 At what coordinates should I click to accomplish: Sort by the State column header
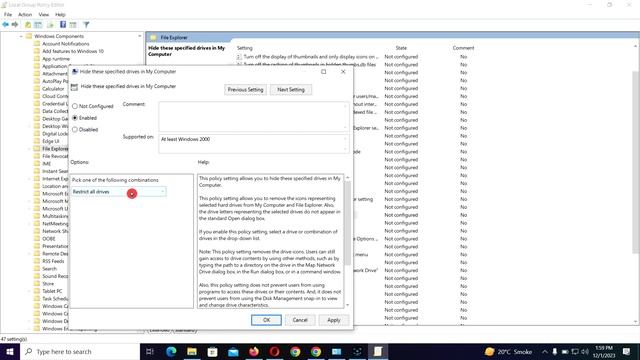pyautogui.click(x=401, y=48)
